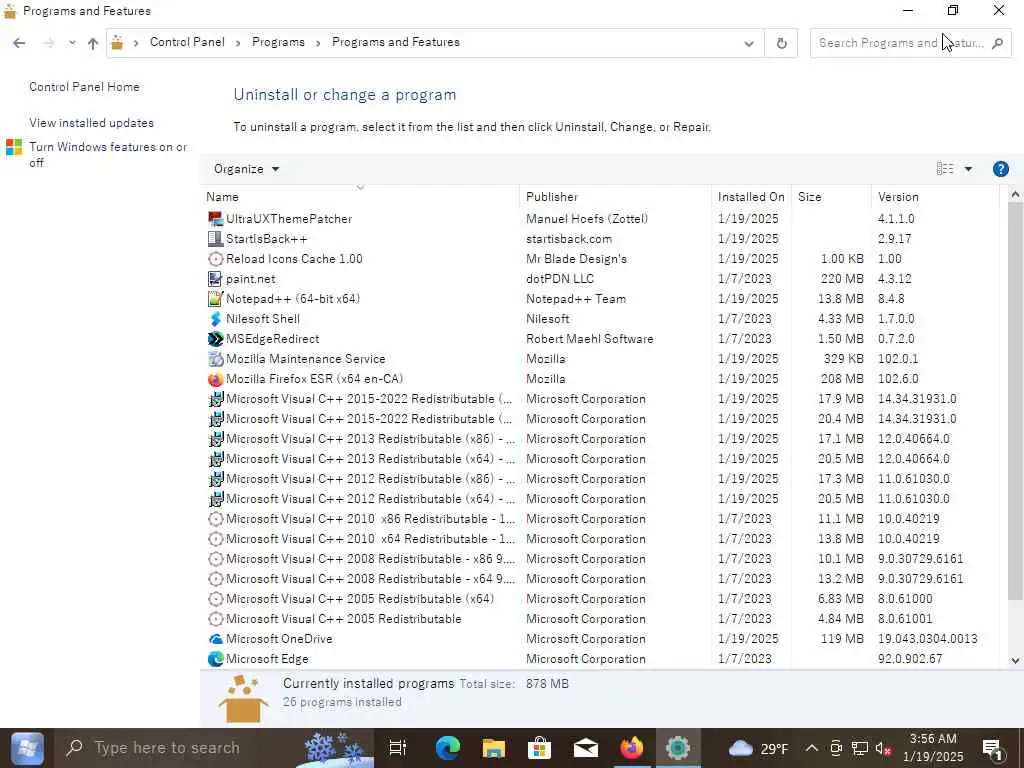1024x768 pixels.
Task: Select the Mozilla Maintenance Service icon
Action: tap(215, 359)
